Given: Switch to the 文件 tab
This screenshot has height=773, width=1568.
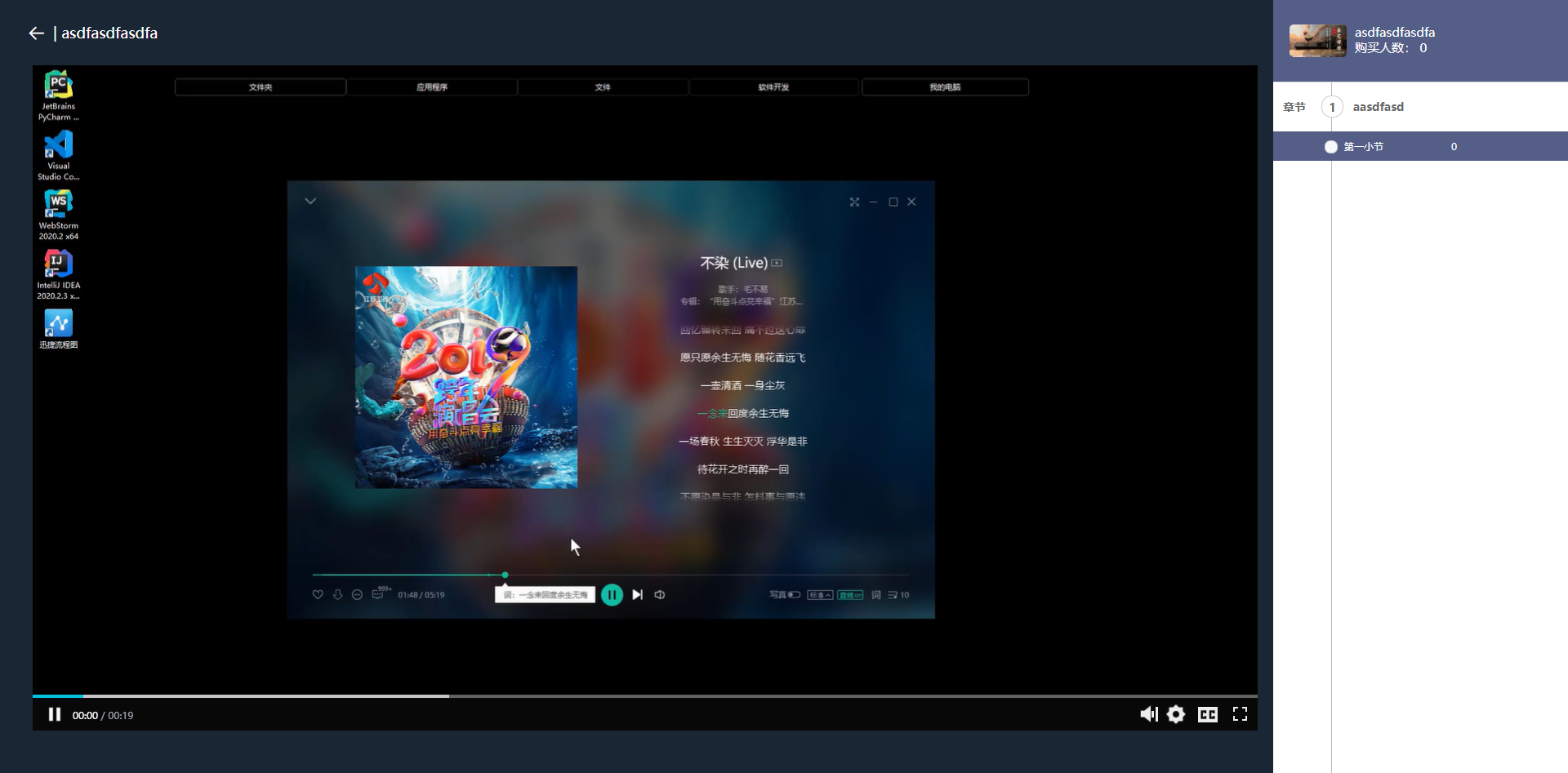Looking at the screenshot, I should [x=603, y=87].
